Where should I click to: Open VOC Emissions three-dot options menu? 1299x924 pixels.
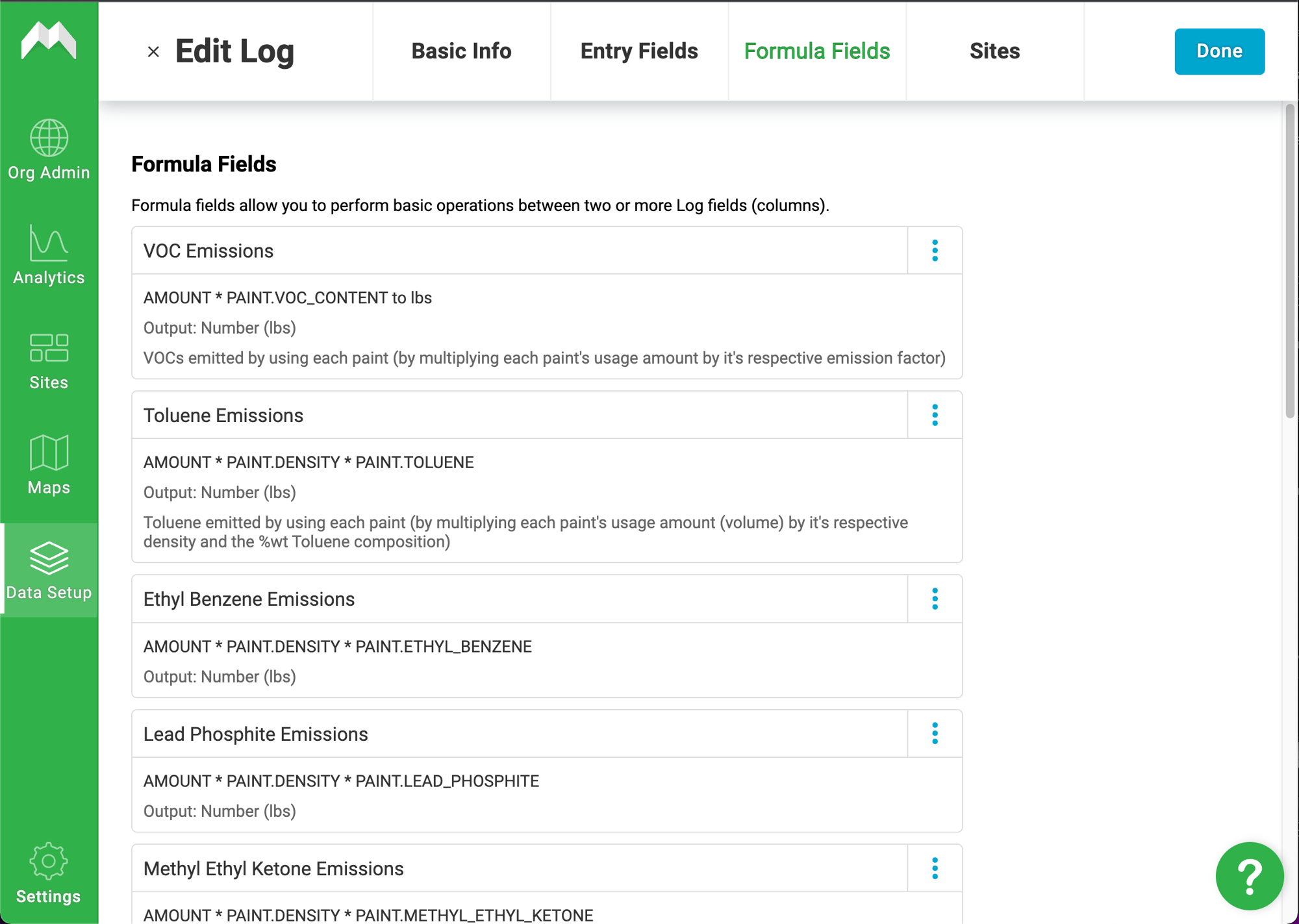(935, 251)
